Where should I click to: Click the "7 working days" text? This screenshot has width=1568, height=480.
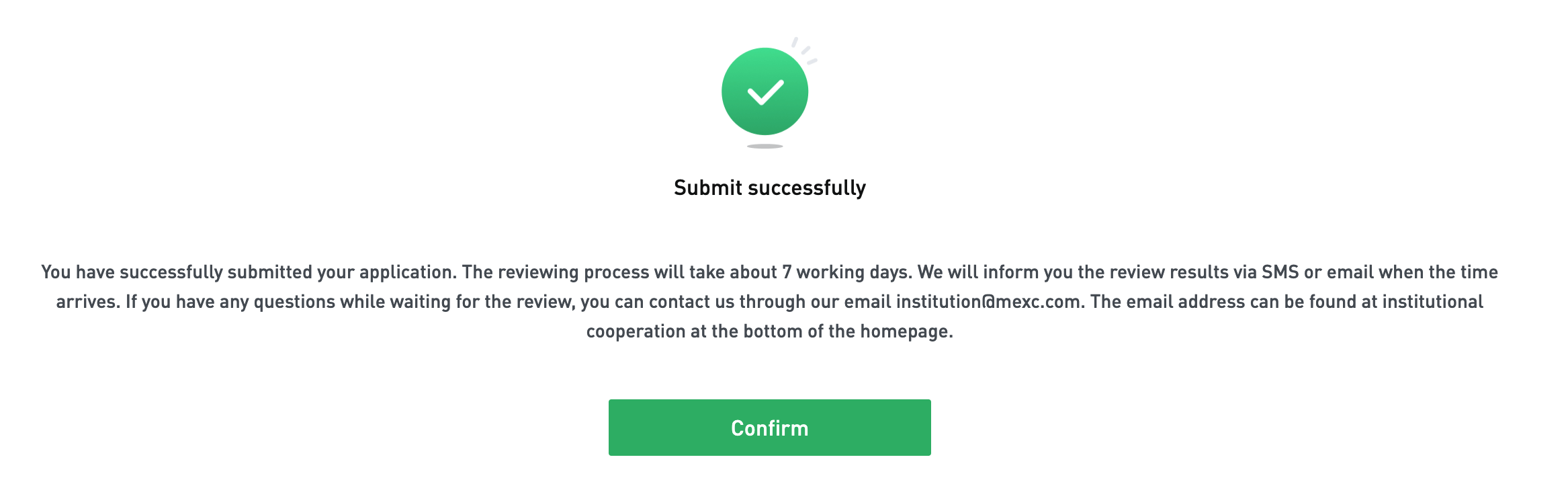point(846,272)
